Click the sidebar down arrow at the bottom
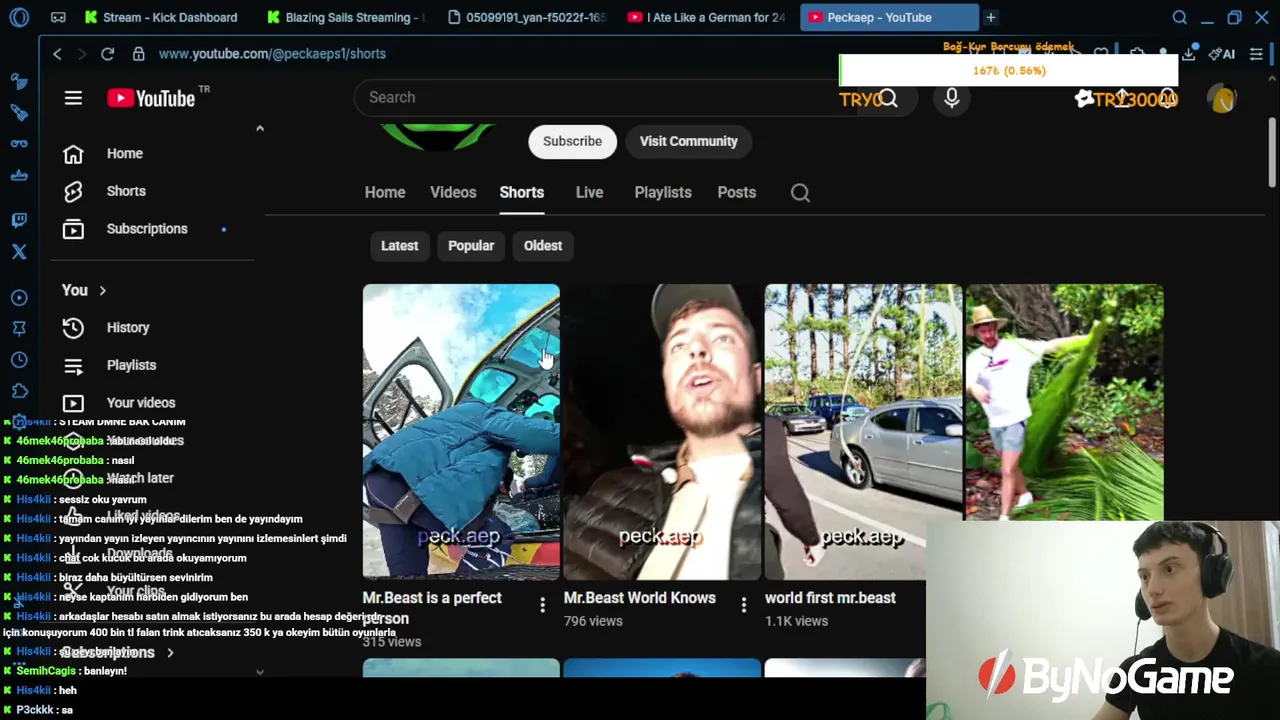Screen dimensions: 1280x720 coord(260,672)
